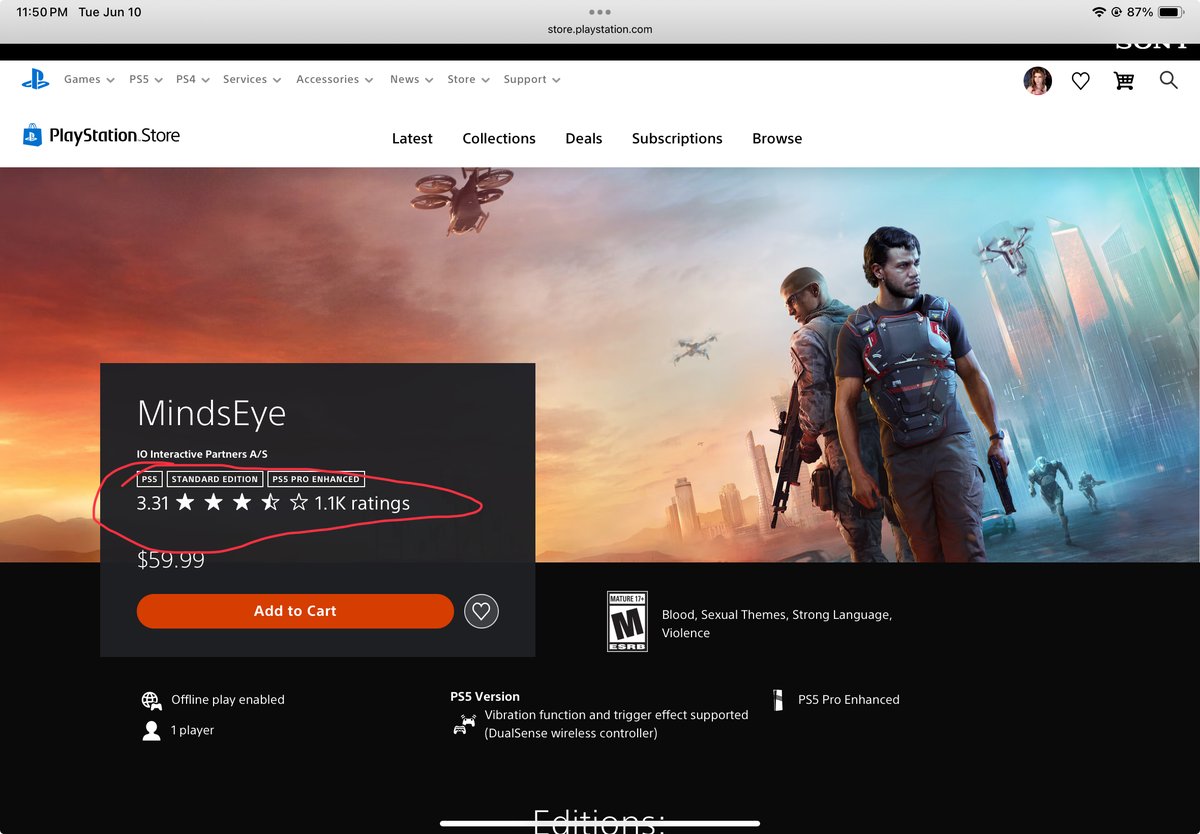Viewport: 1200px width, 834px height.
Task: Click the Add to Cart button
Action: pyautogui.click(x=295, y=611)
